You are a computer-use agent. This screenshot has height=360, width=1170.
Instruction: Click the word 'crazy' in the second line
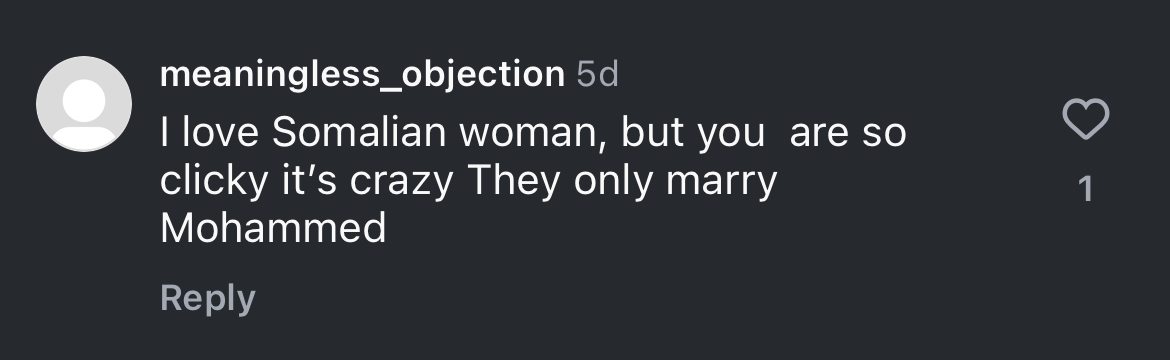[401, 181]
